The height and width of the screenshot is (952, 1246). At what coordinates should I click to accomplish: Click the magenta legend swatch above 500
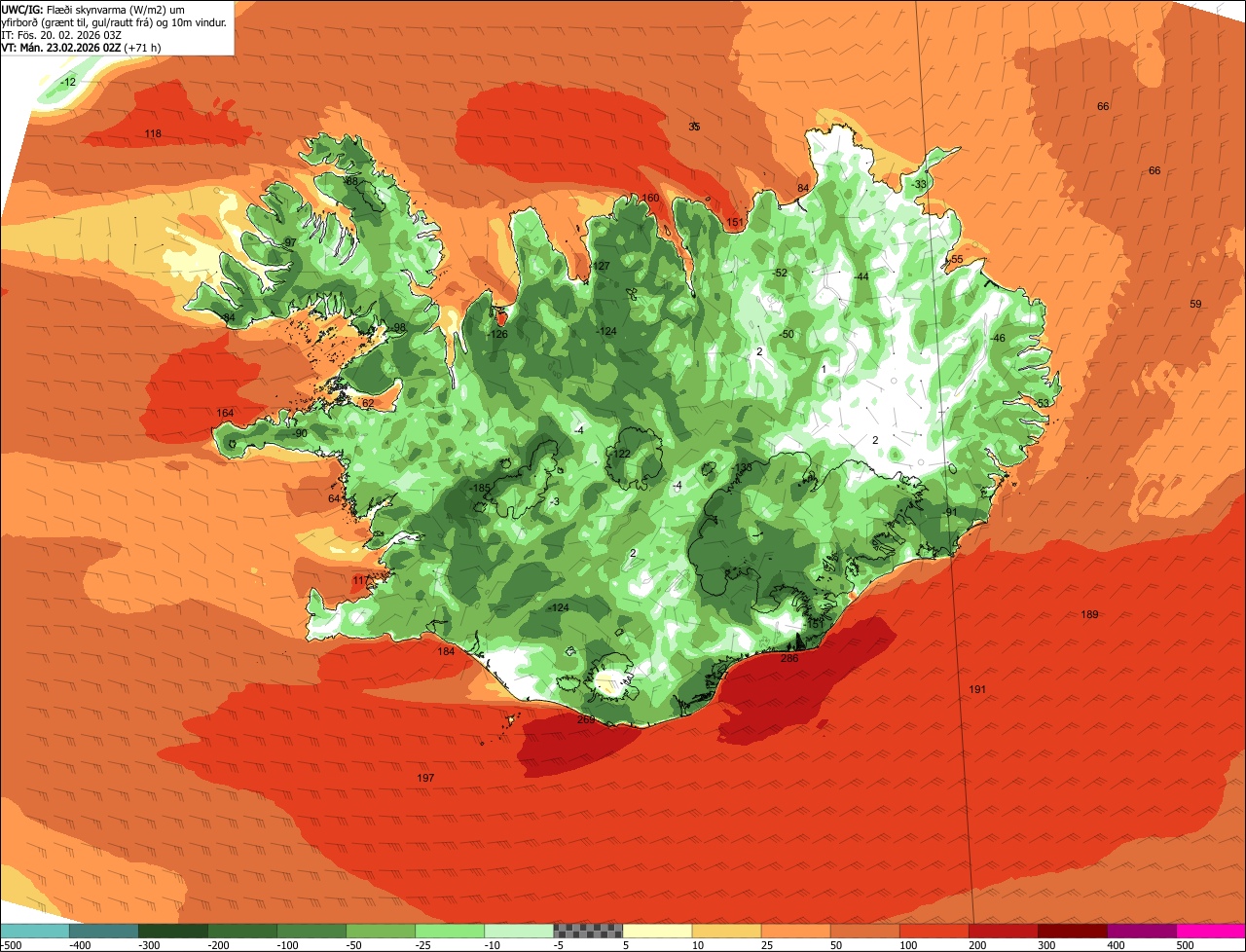[1211, 931]
